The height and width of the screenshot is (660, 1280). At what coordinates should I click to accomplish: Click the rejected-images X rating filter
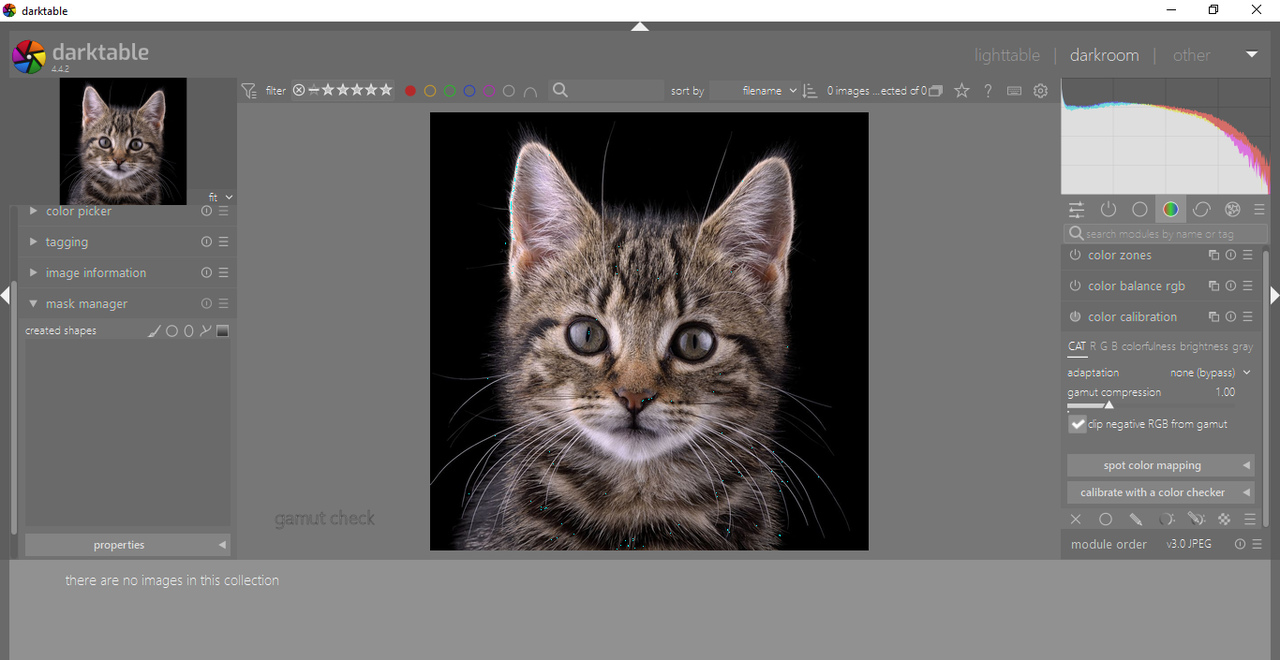[x=299, y=91]
